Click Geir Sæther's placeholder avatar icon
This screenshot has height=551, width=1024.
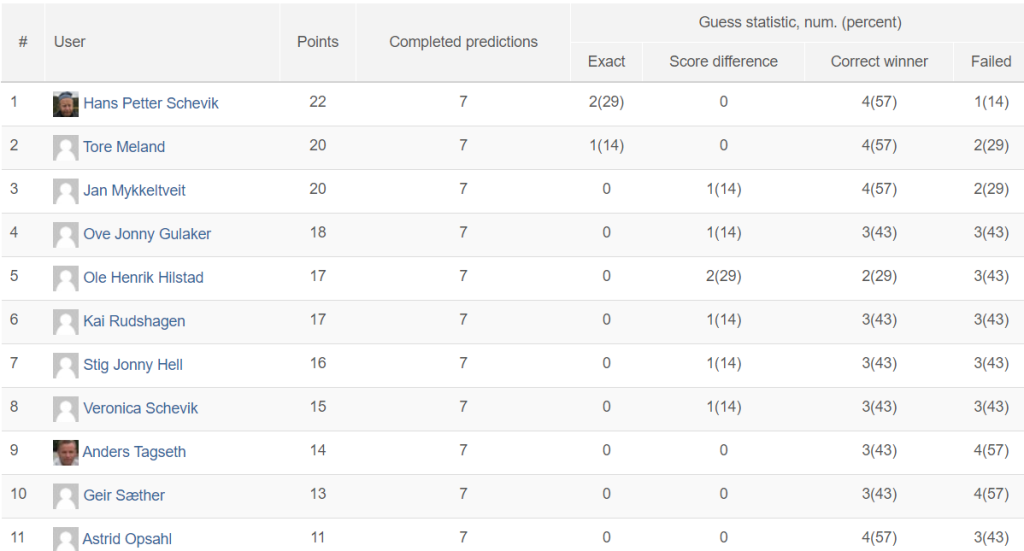(x=65, y=496)
